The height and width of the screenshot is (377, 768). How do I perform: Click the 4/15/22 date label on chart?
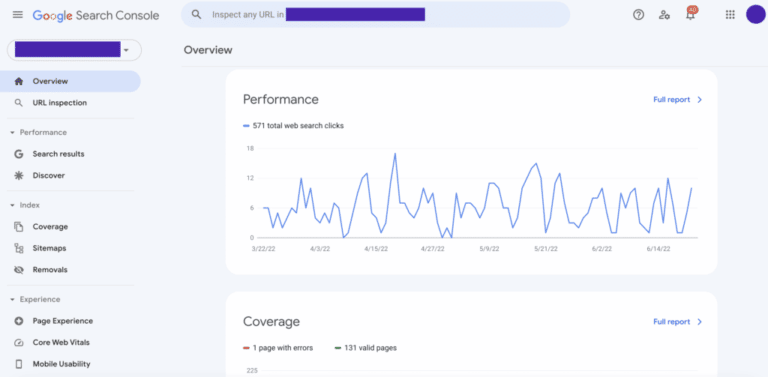[376, 249]
